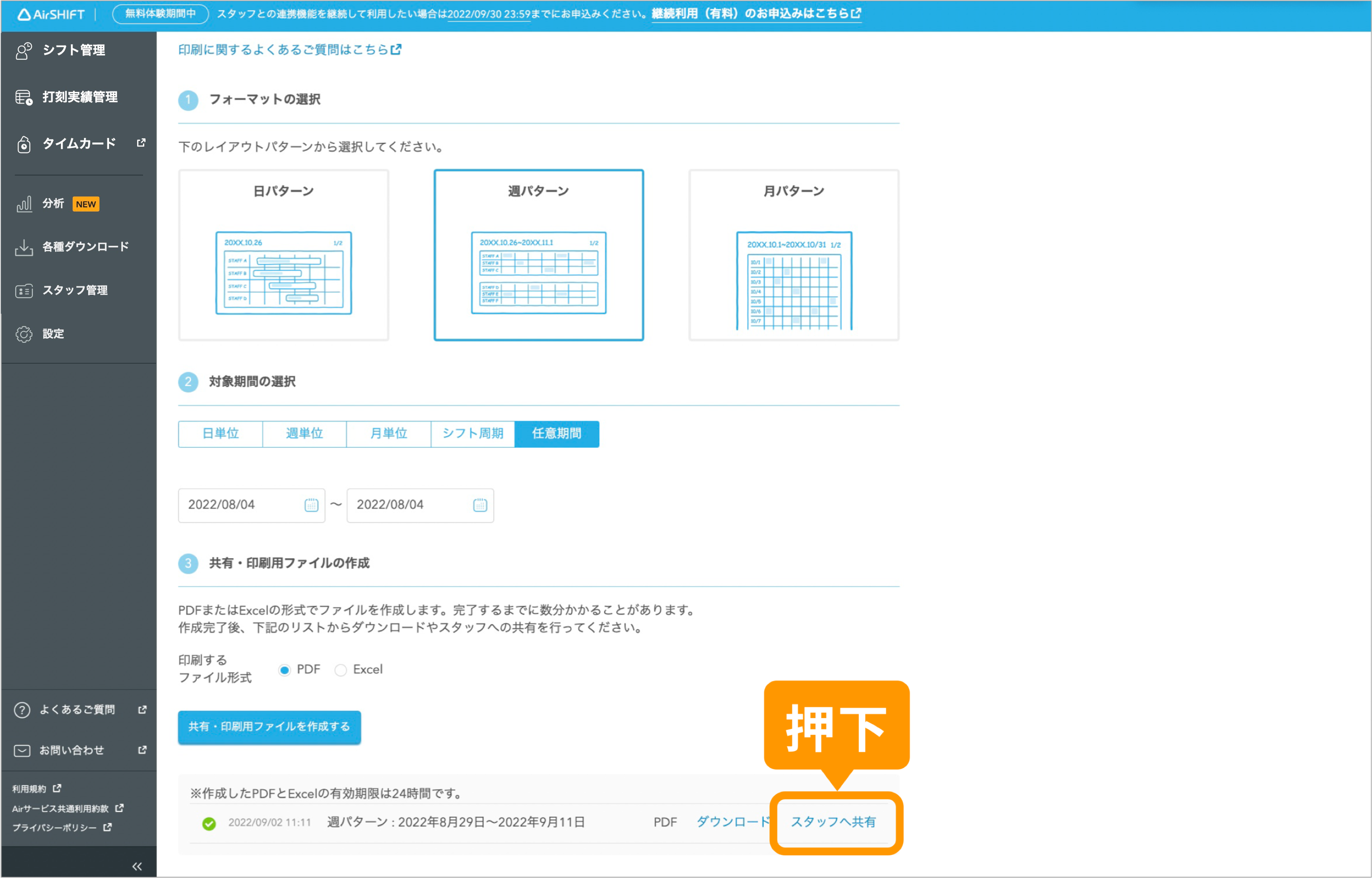Open シフト管理 sidebar icon
This screenshot has width=1372, height=878.
pyautogui.click(x=24, y=51)
